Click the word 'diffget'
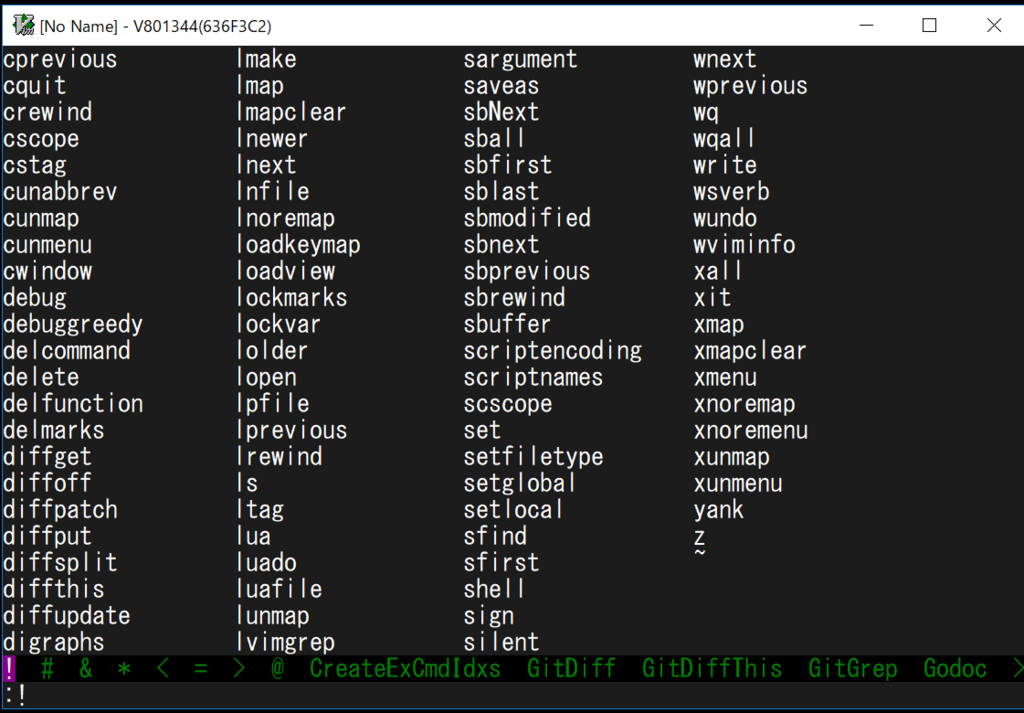The height and width of the screenshot is (713, 1024). coord(48,457)
